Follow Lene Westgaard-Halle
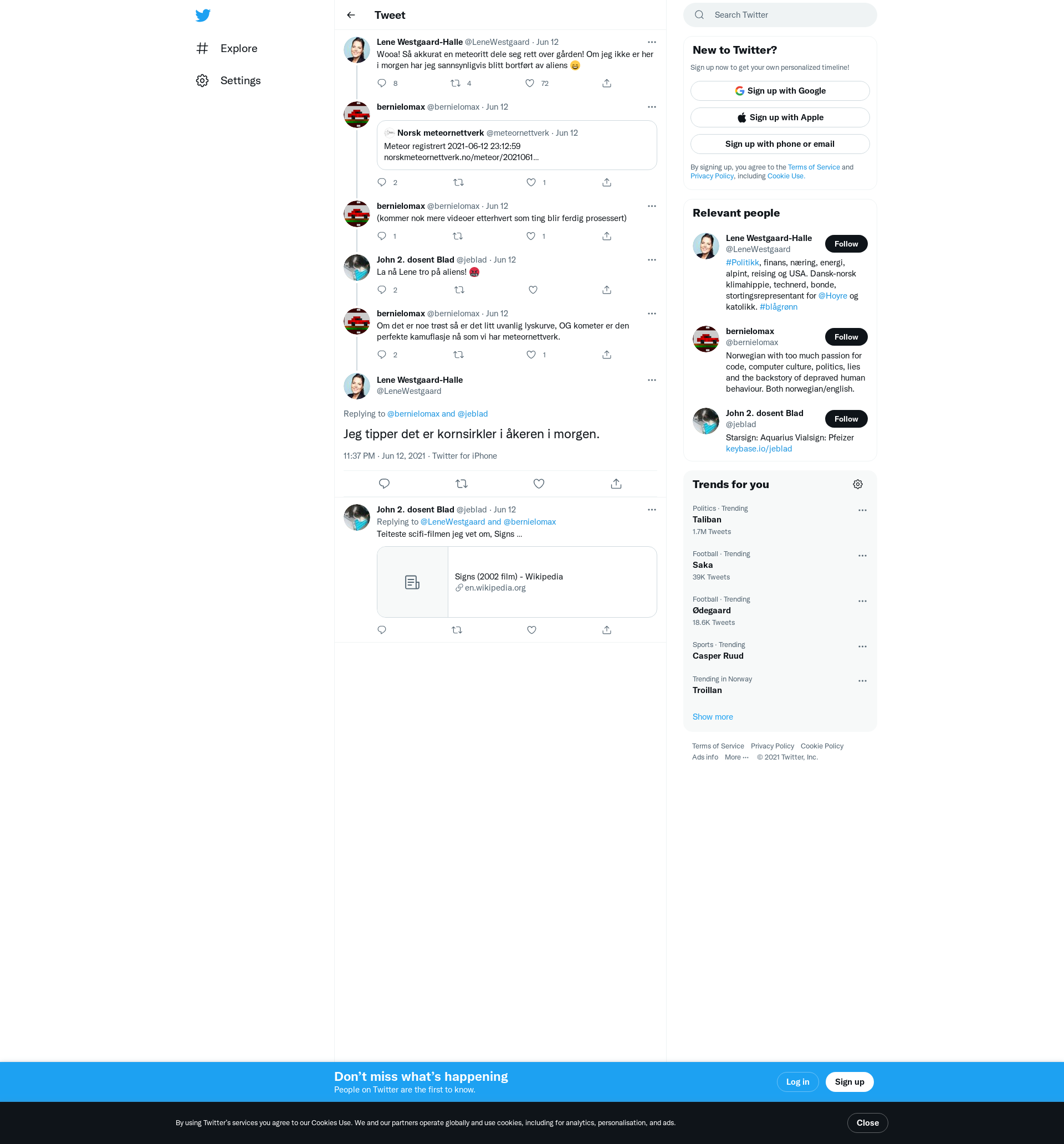The height and width of the screenshot is (1144, 1064). coord(846,244)
